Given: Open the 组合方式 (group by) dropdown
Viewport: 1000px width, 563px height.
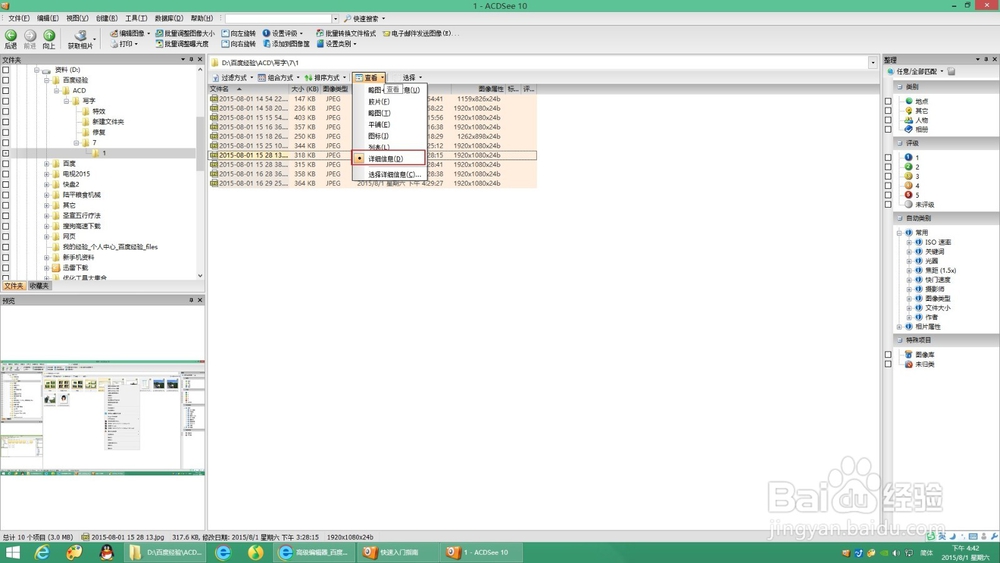Looking at the screenshot, I should (279, 78).
